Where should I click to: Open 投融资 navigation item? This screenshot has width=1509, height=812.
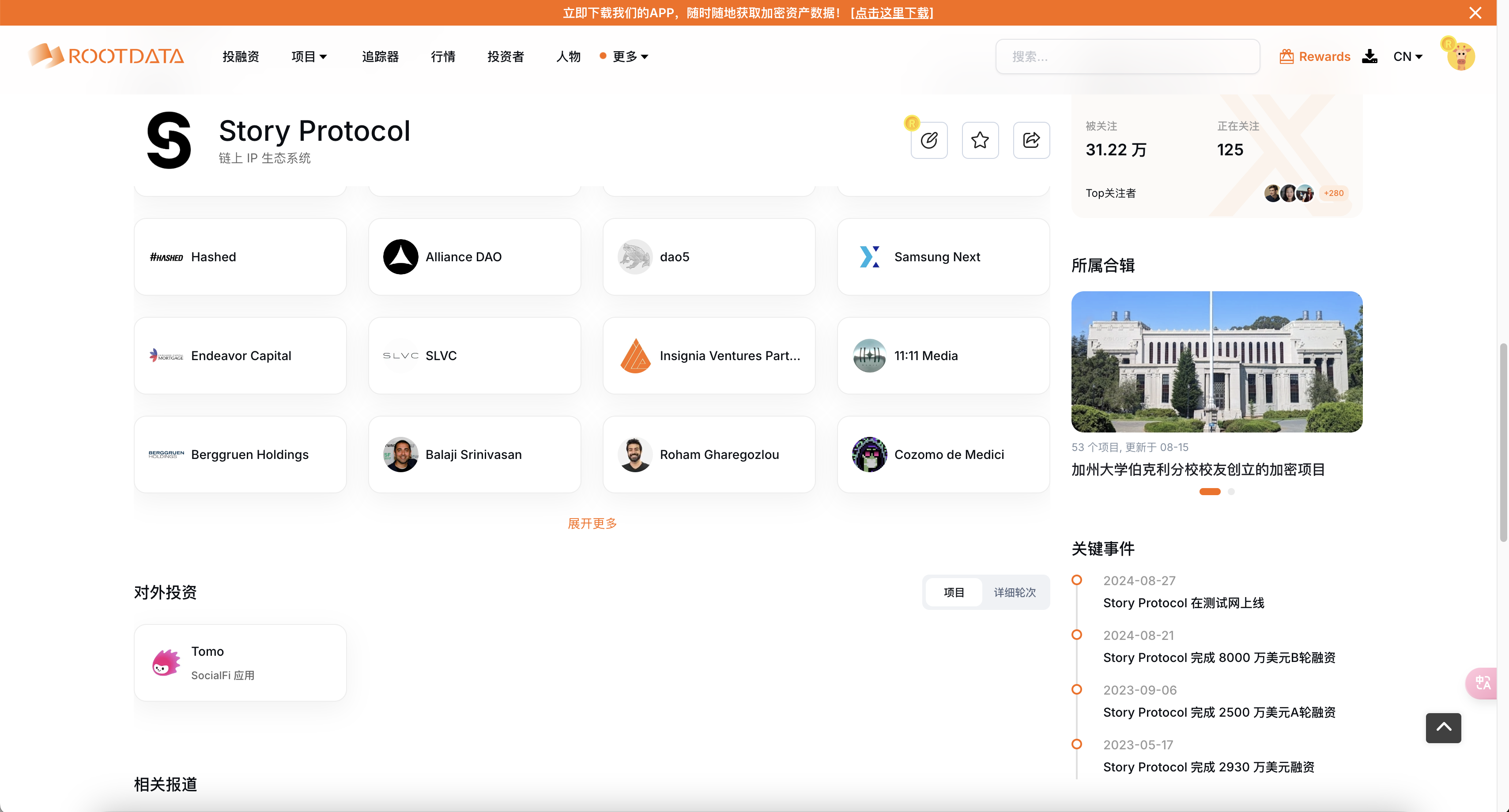(x=241, y=56)
